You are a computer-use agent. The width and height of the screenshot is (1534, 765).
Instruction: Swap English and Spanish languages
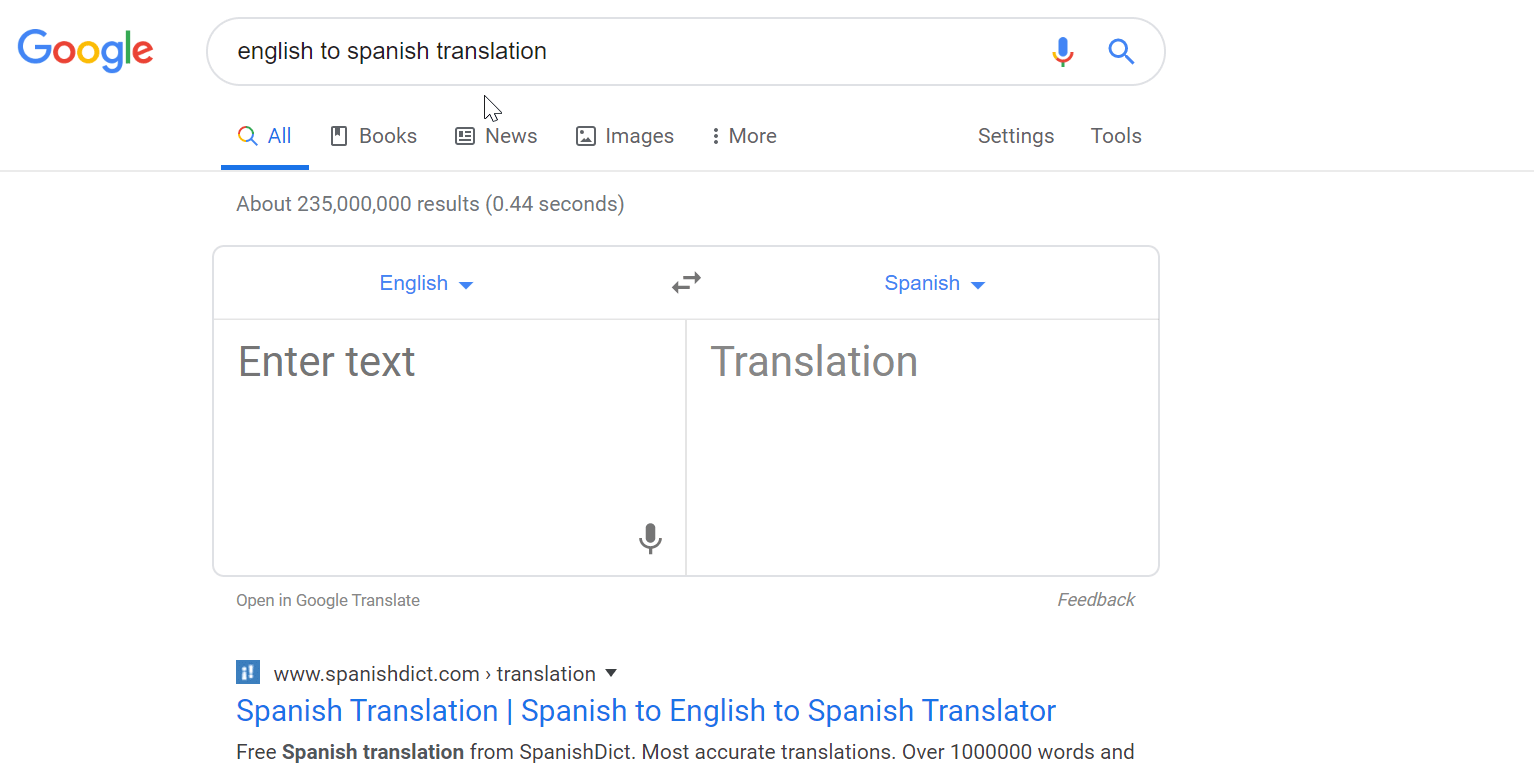686,283
